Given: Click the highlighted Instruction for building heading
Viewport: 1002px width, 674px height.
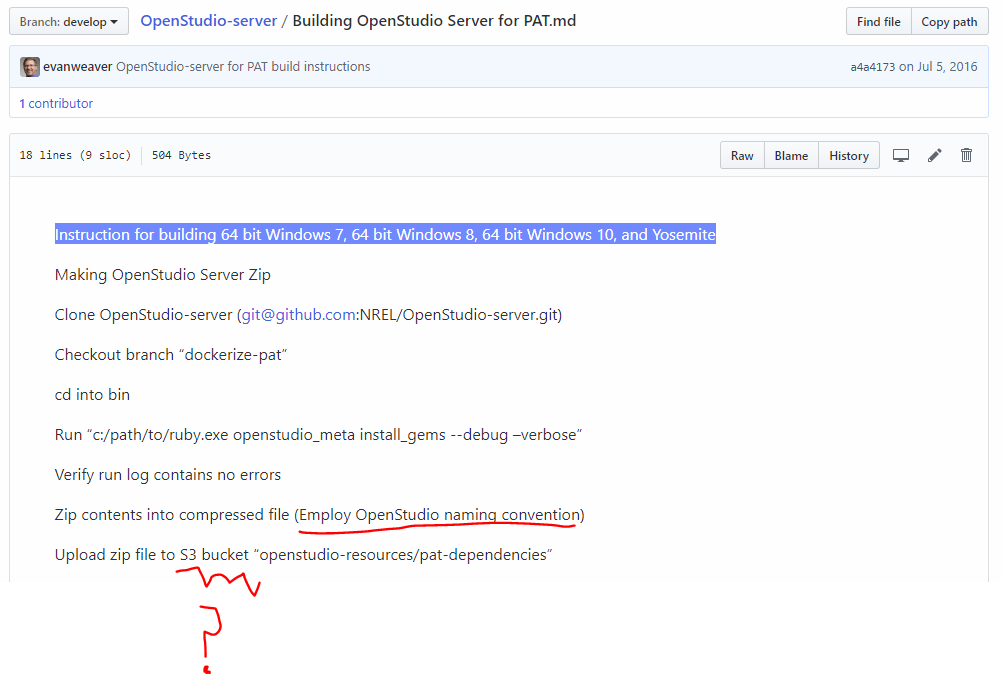Looking at the screenshot, I should pos(385,234).
